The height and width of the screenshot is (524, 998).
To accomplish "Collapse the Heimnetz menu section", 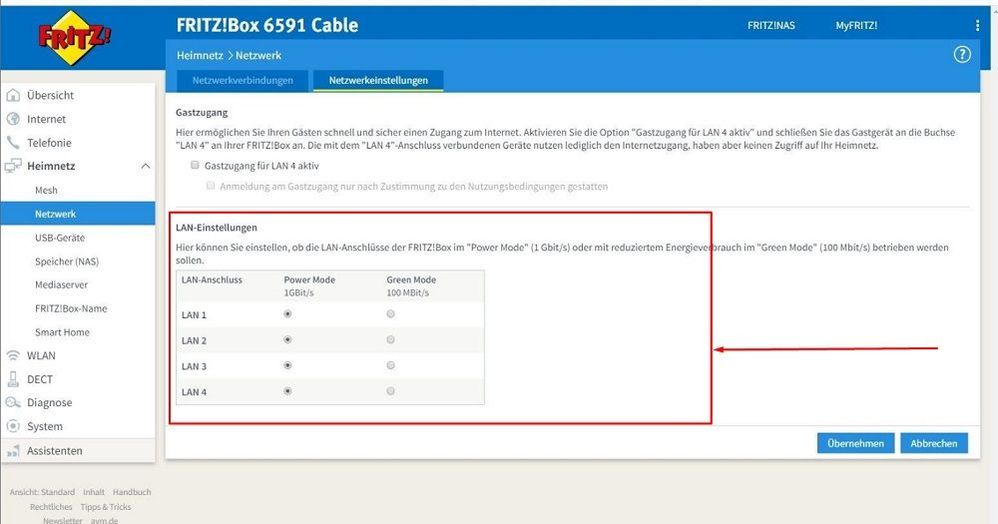I will click(145, 166).
